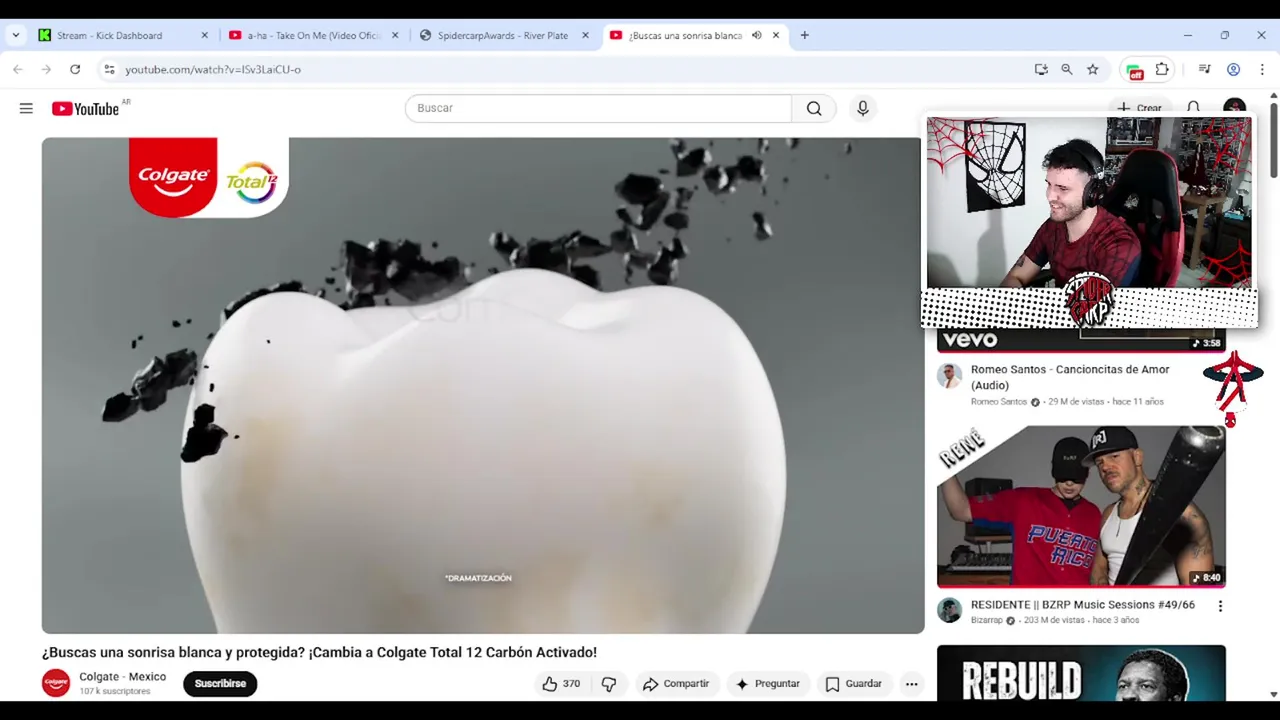This screenshot has height=720, width=1280.
Task: Open the Chrome extensions puzzle icon
Action: point(1162,69)
